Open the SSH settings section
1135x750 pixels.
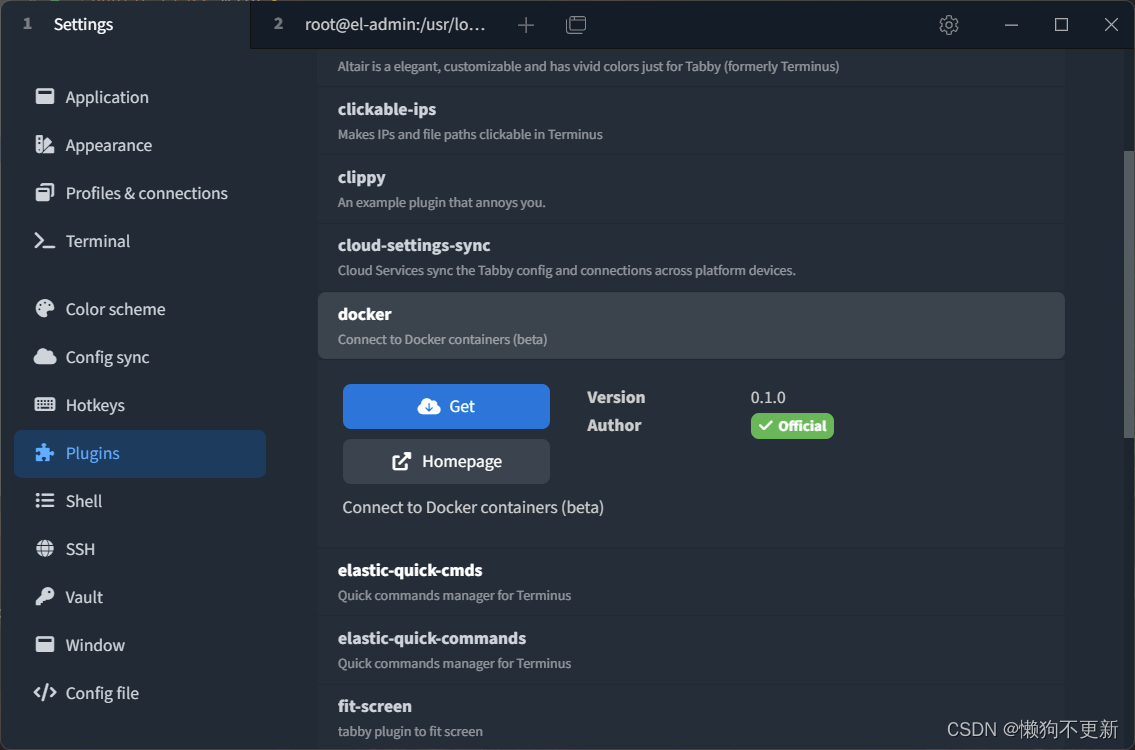click(140, 549)
